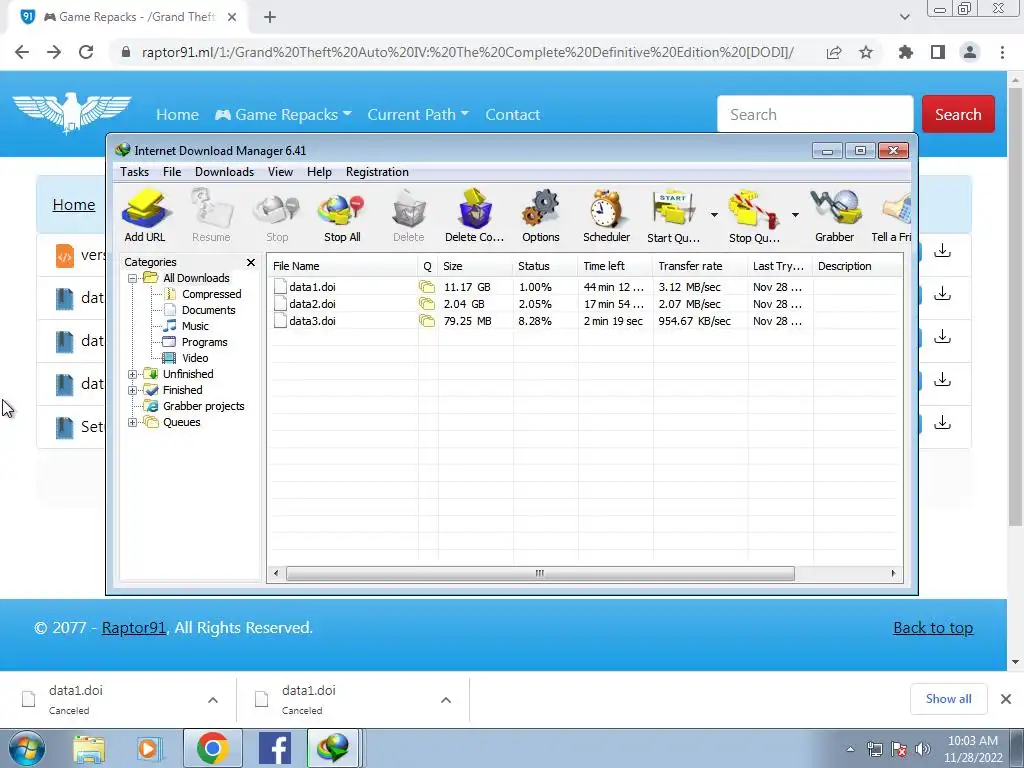
Task: Click the Raptor91 footer link
Action: pyautogui.click(x=134, y=628)
